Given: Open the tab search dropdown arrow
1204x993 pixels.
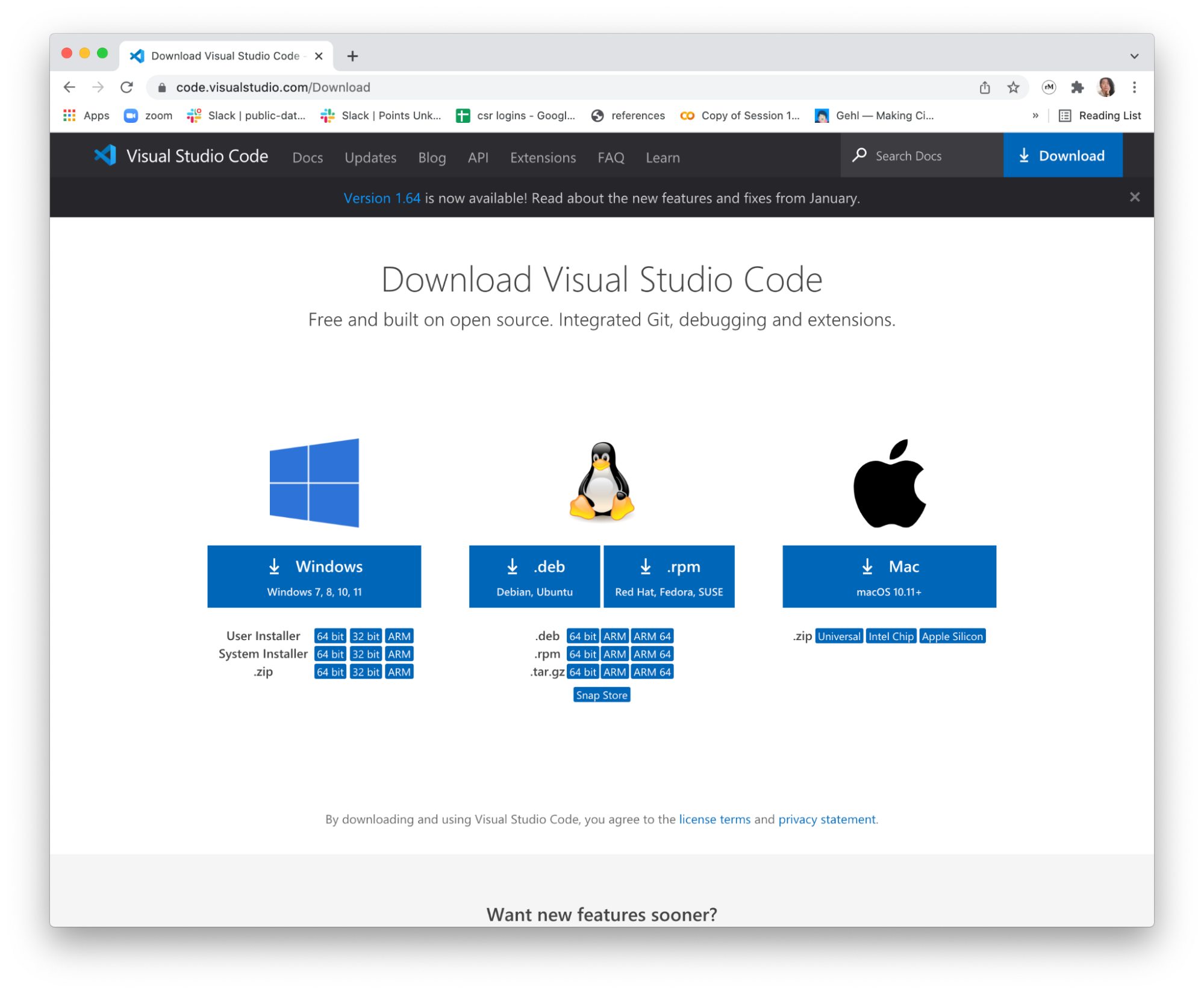Looking at the screenshot, I should click(1134, 56).
